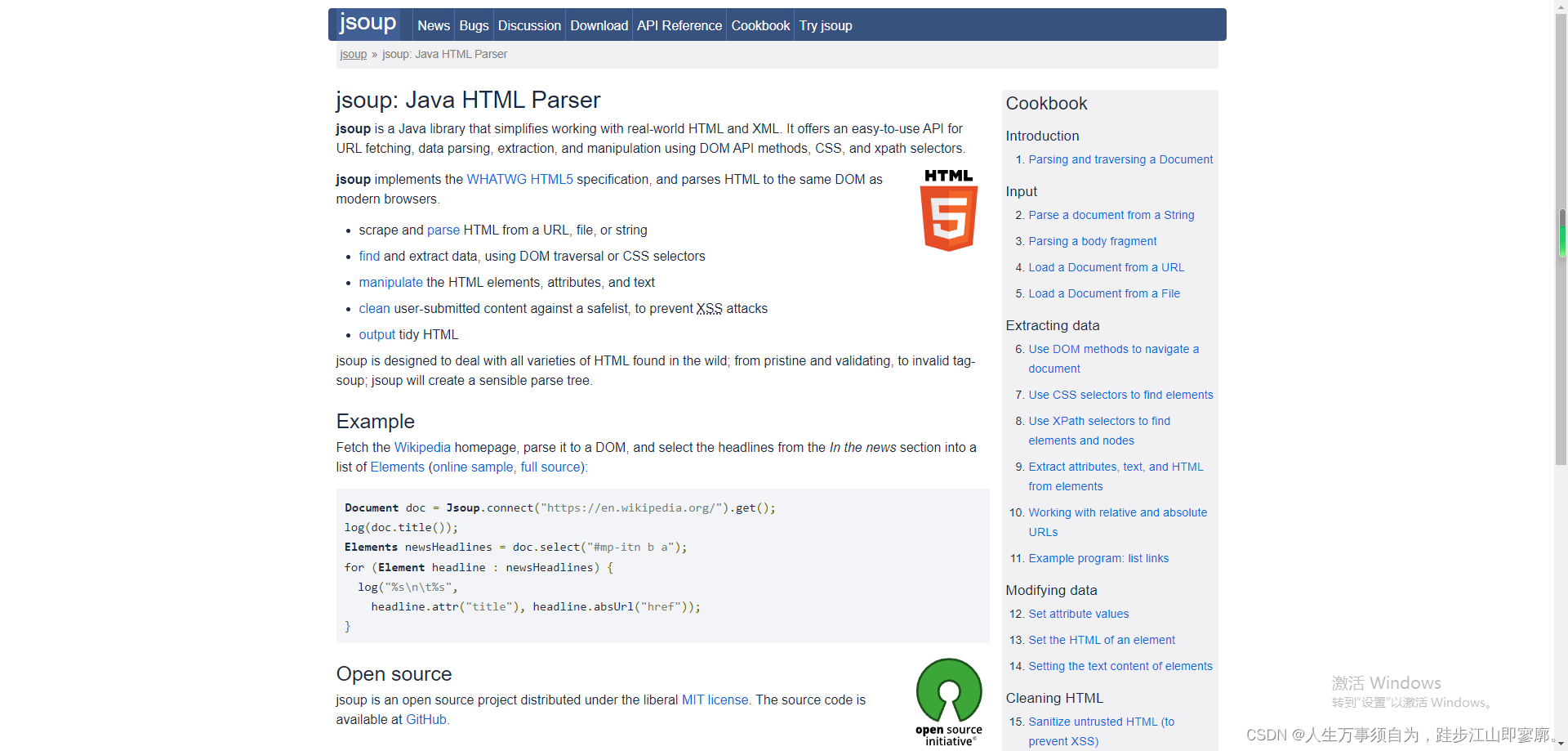Open Setting the text content of elements

pos(1120,666)
